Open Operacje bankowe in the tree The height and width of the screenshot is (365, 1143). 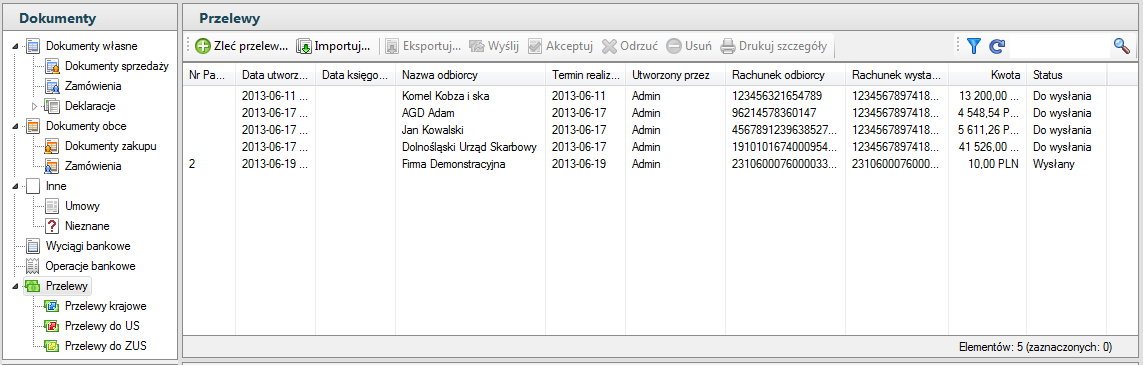tap(90, 266)
